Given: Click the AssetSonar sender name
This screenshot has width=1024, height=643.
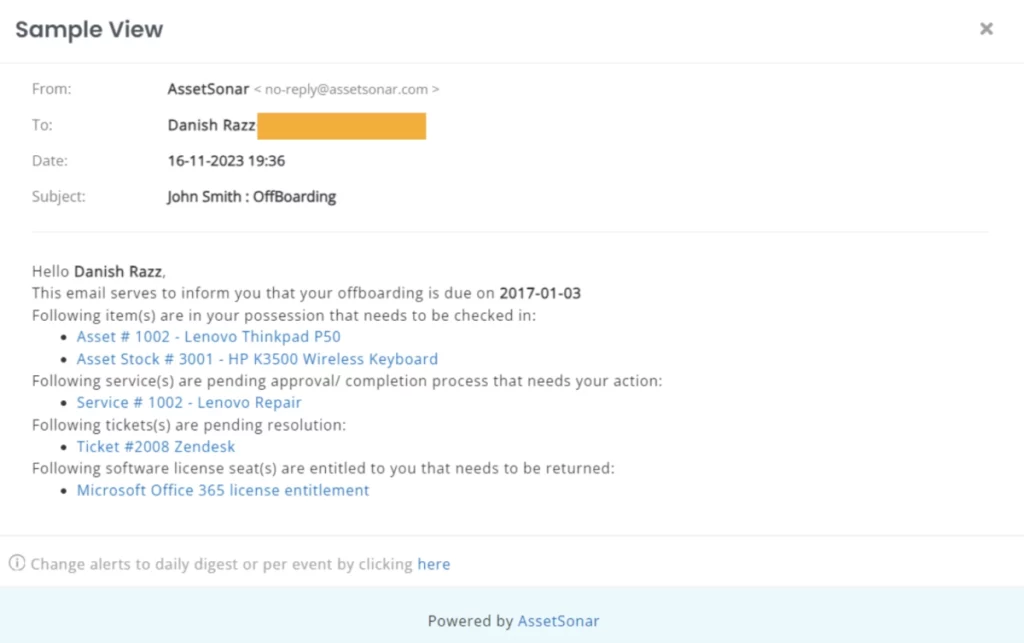Looking at the screenshot, I should pyautogui.click(x=208, y=89).
